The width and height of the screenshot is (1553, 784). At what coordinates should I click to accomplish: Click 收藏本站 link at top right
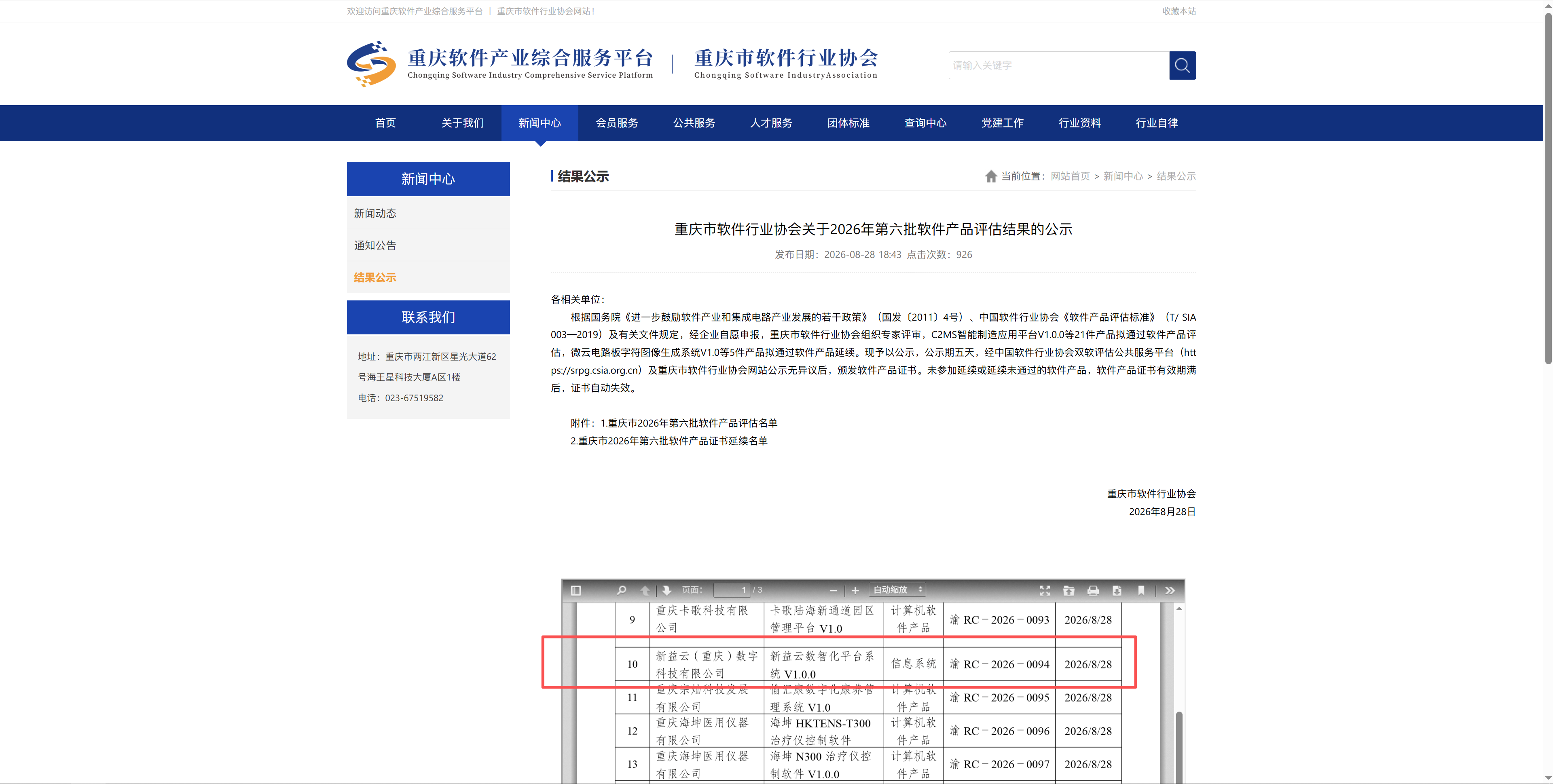(x=1179, y=11)
